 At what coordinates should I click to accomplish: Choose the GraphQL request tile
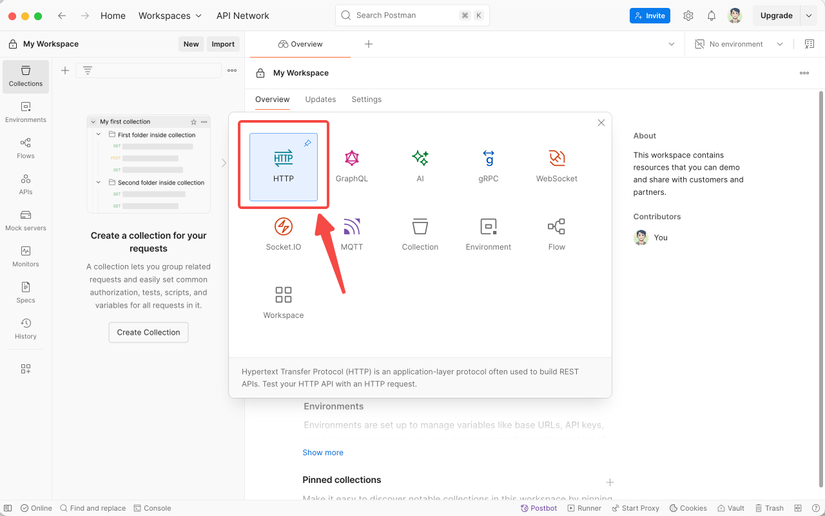[x=351, y=167]
